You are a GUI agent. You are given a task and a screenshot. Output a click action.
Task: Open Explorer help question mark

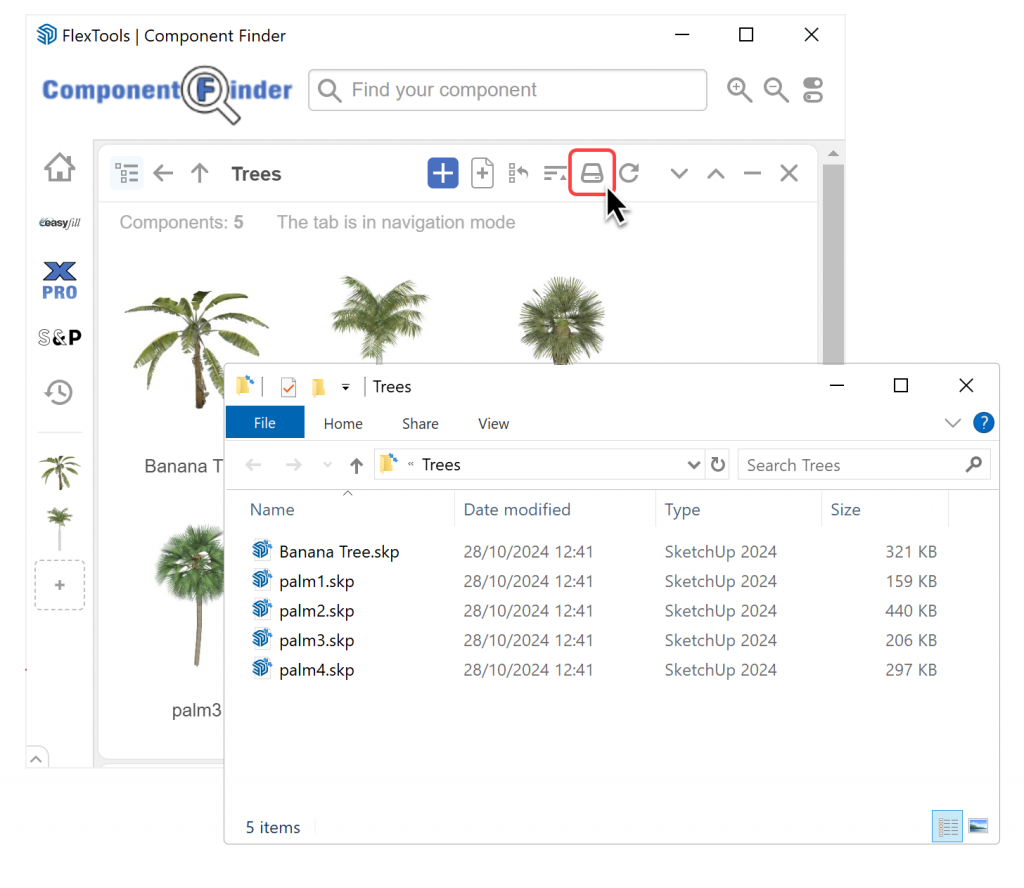tap(983, 423)
